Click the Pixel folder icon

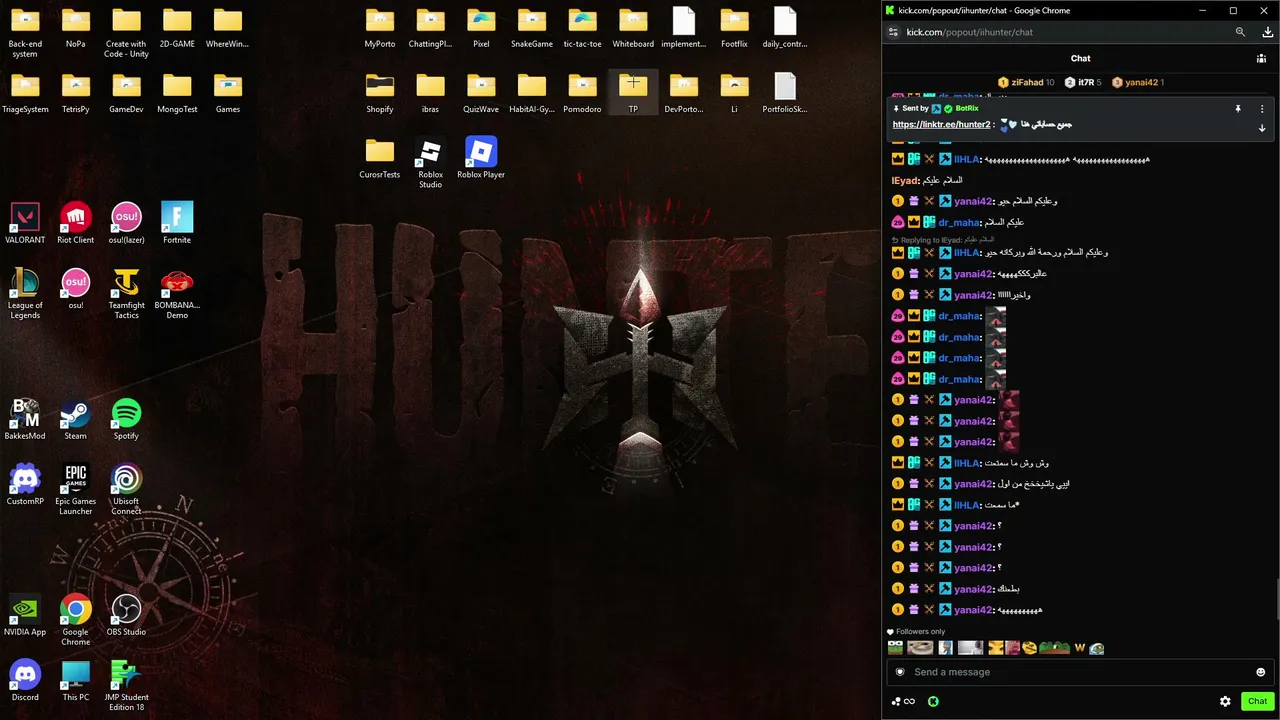(x=481, y=28)
